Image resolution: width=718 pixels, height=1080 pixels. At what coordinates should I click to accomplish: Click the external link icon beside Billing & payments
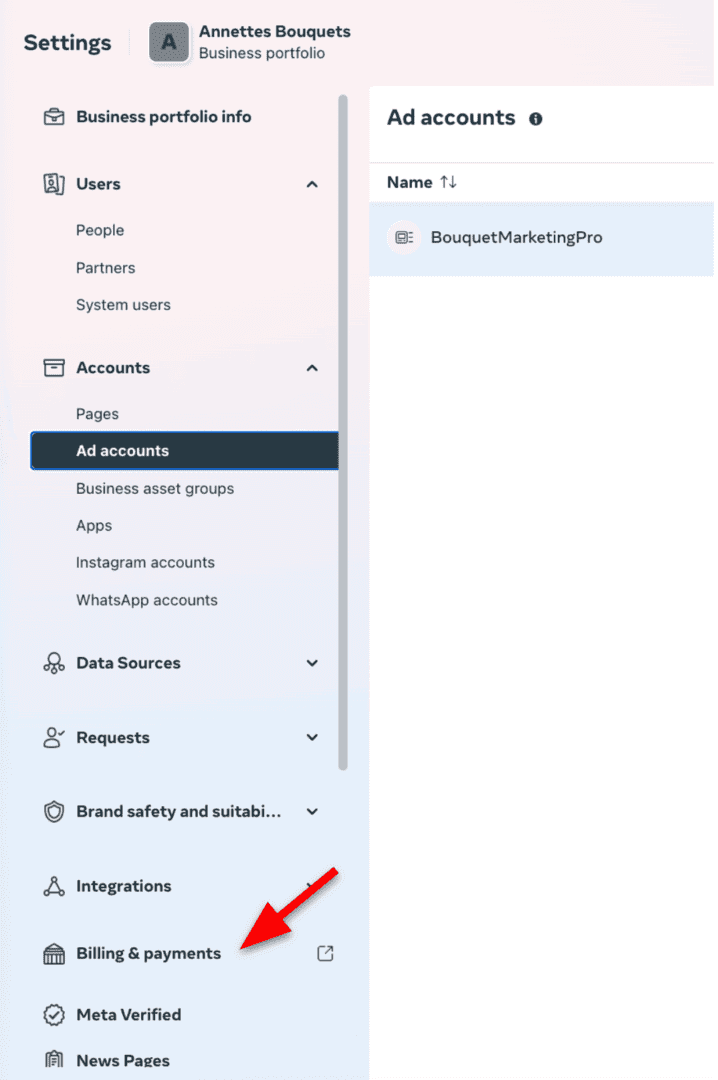coord(325,953)
